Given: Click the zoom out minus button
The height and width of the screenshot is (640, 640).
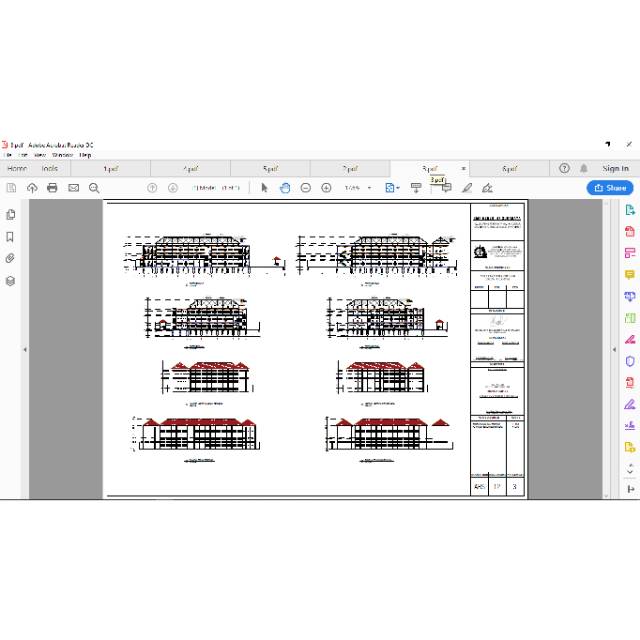Looking at the screenshot, I should coord(305,188).
